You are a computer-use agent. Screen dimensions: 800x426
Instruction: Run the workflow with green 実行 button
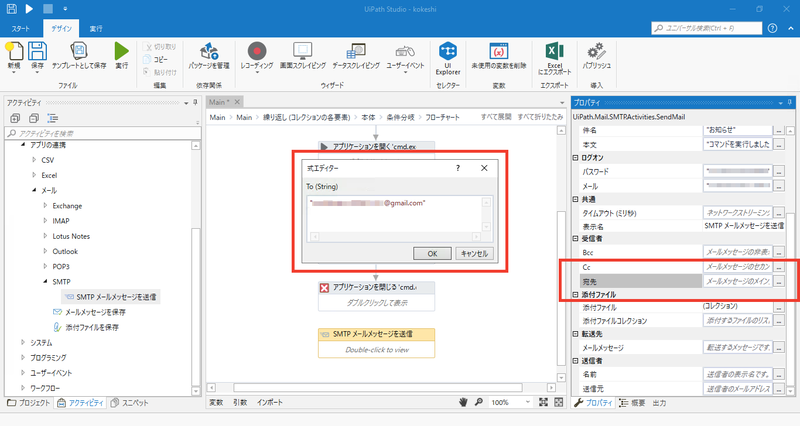(121, 55)
